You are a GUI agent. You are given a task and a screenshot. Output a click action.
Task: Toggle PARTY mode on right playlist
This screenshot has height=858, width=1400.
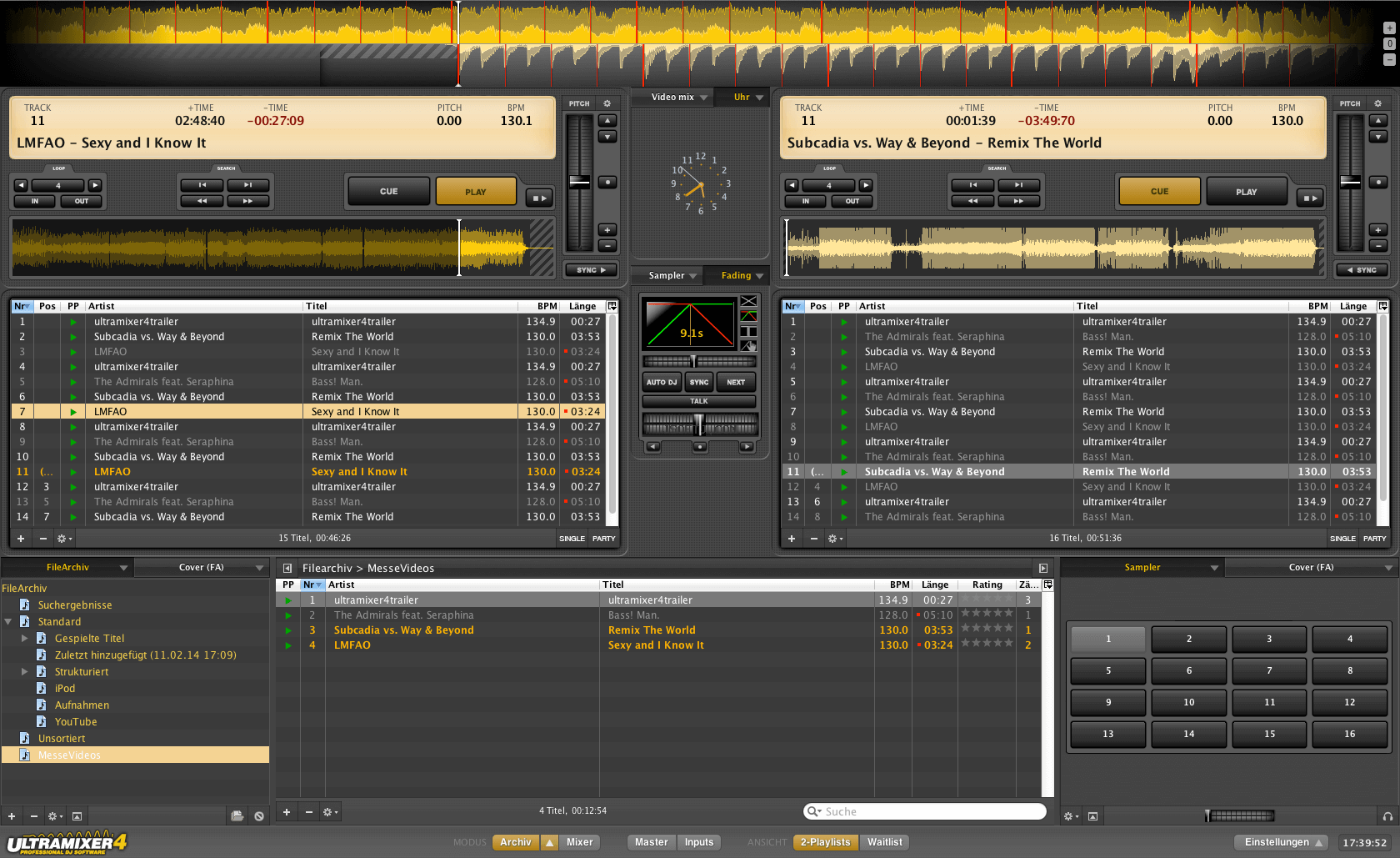click(1374, 539)
